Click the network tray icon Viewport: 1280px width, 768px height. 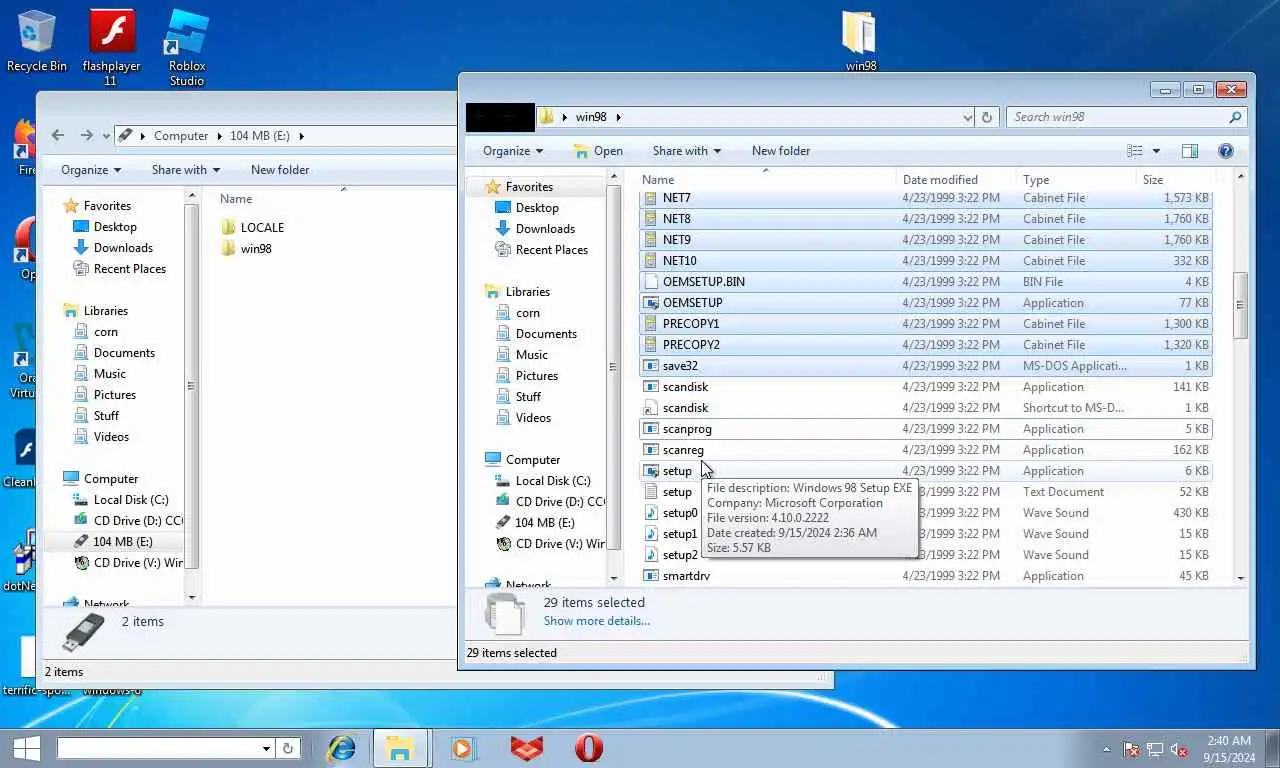[1155, 749]
